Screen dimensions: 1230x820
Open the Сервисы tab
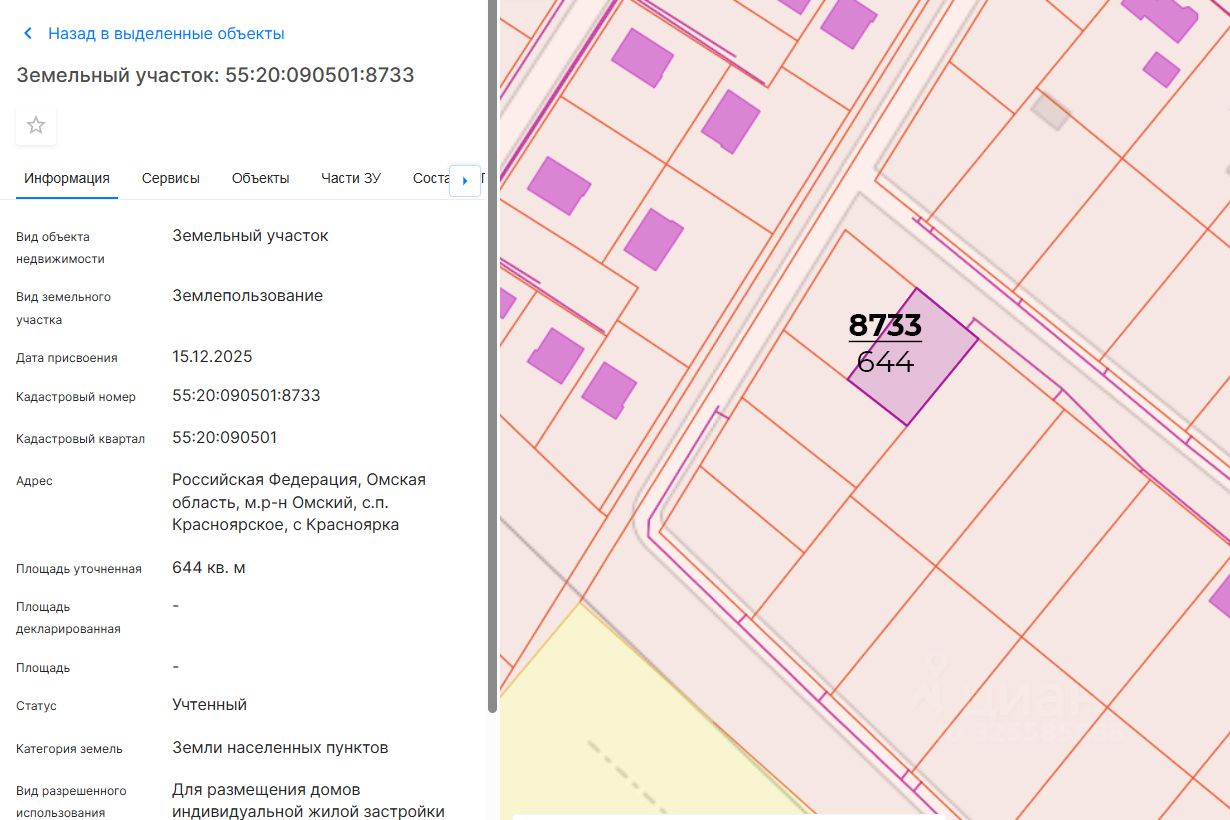tap(171, 179)
